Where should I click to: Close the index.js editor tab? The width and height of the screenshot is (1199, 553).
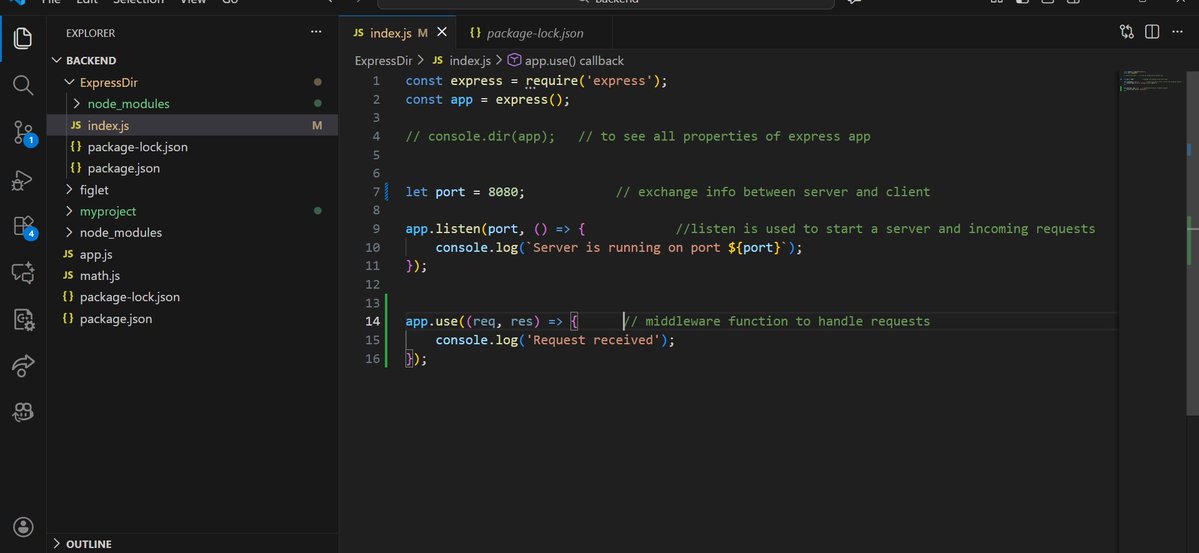click(441, 33)
